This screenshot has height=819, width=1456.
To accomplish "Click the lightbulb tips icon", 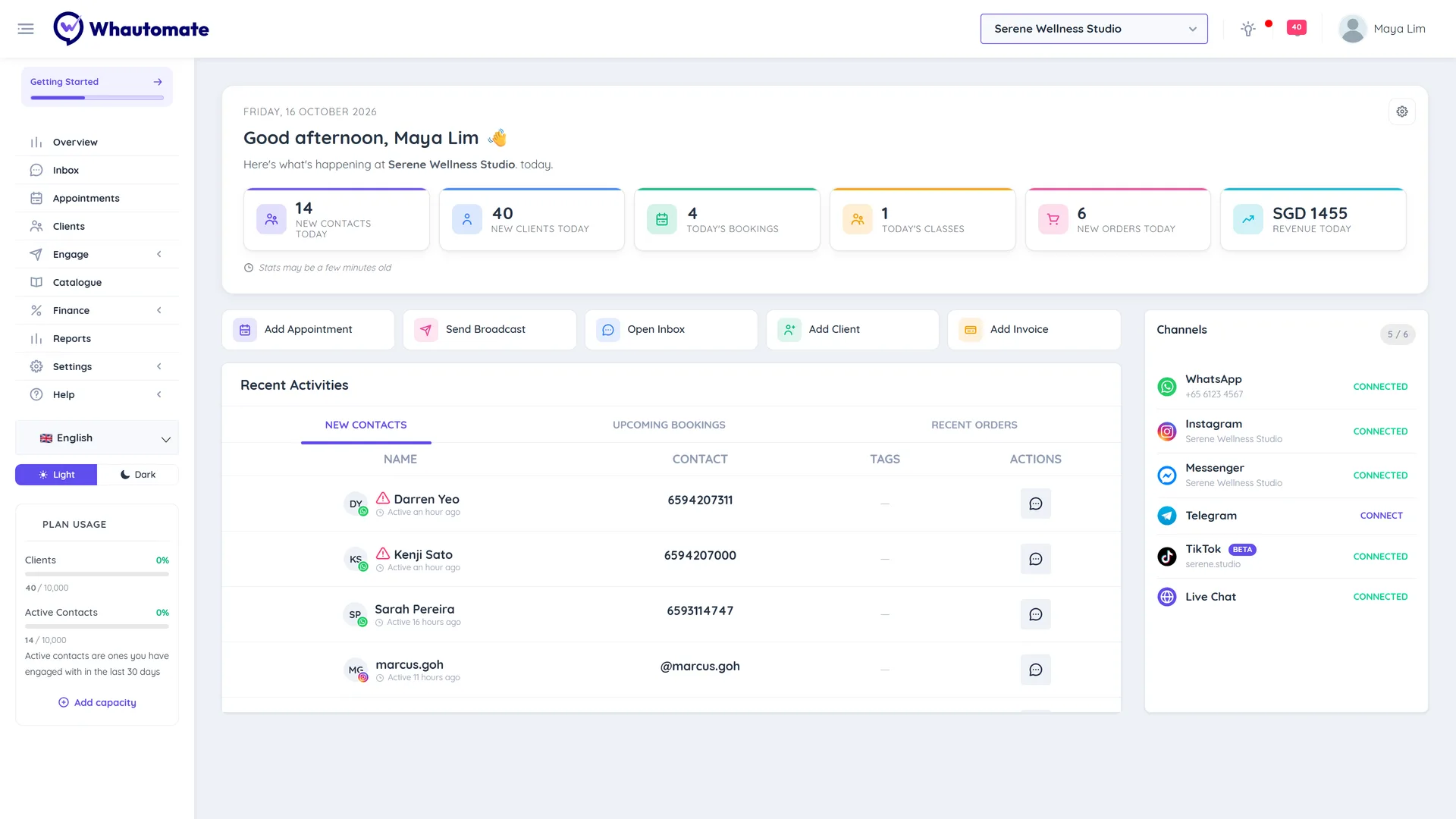I will 1248,29.
